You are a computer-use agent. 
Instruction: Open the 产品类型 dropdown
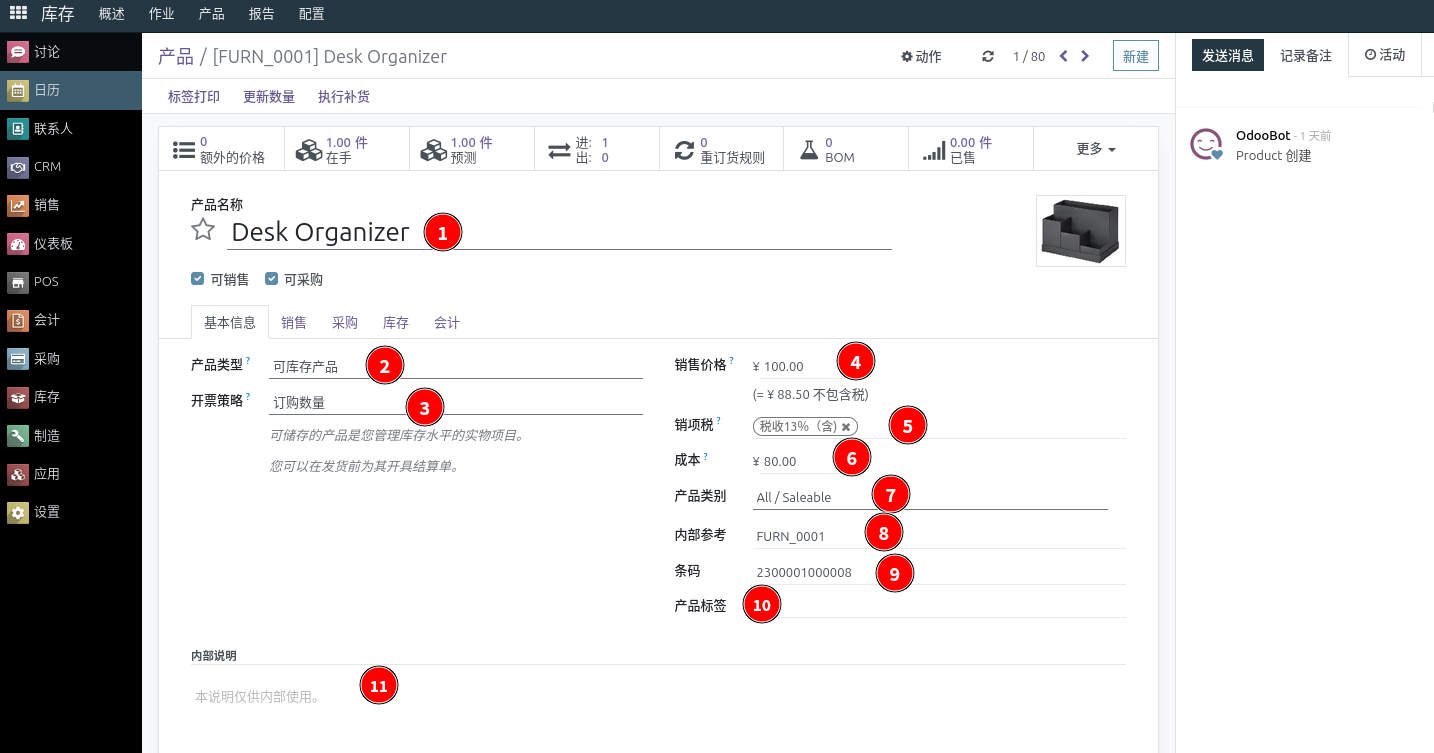tap(456, 367)
